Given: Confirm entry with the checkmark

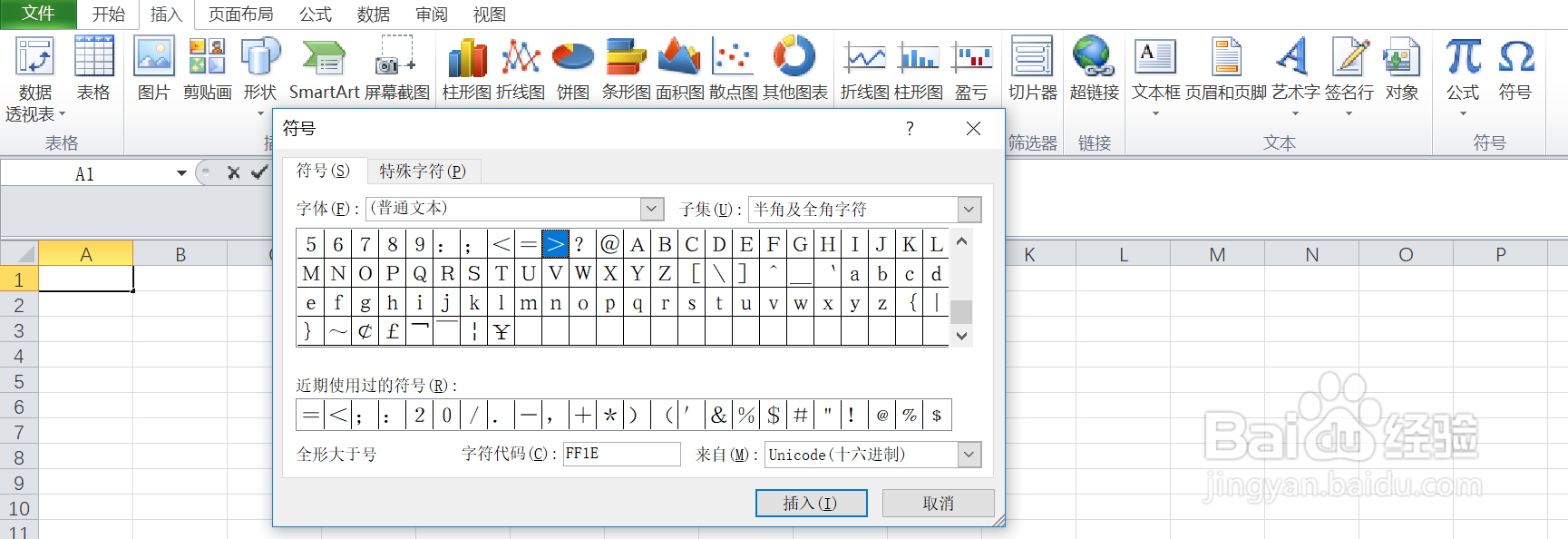Looking at the screenshot, I should click(x=259, y=172).
